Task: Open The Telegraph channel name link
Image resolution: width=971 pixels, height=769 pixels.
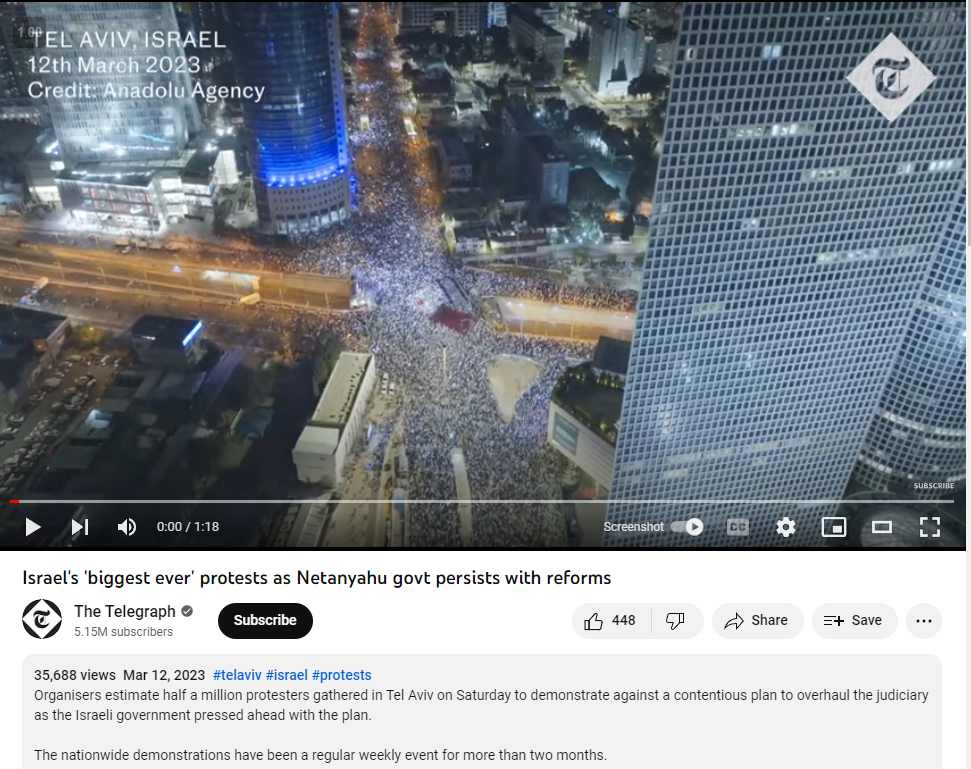Action: point(125,611)
